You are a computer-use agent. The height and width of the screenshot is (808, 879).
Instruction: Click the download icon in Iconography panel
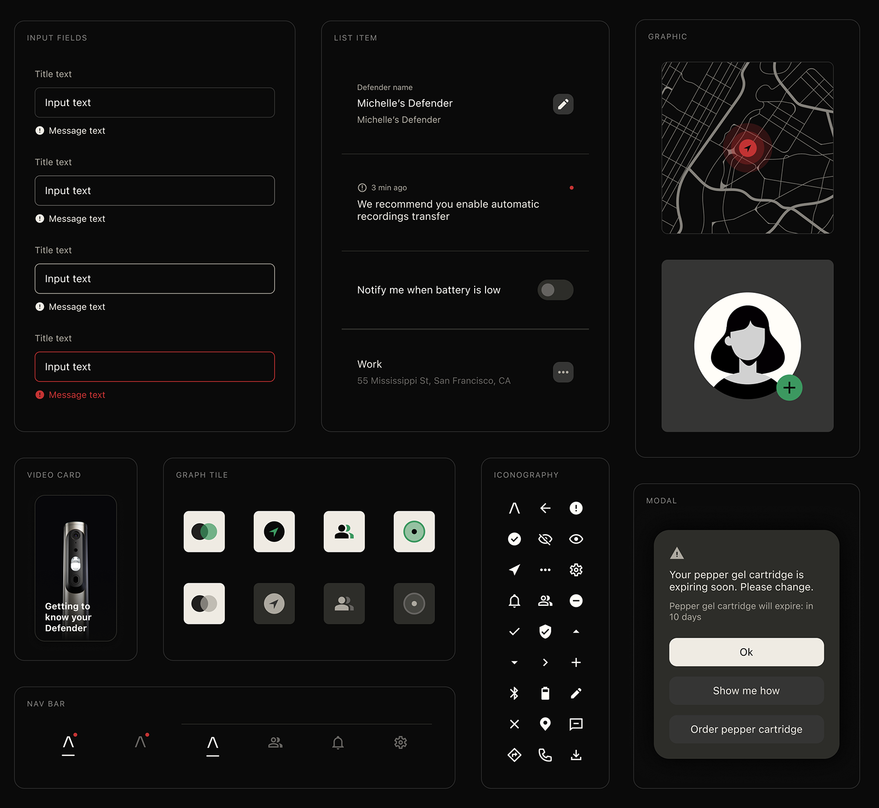click(x=576, y=755)
